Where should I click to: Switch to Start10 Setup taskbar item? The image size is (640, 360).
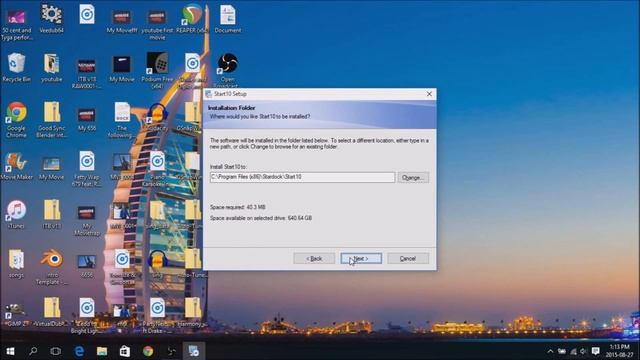(193, 351)
